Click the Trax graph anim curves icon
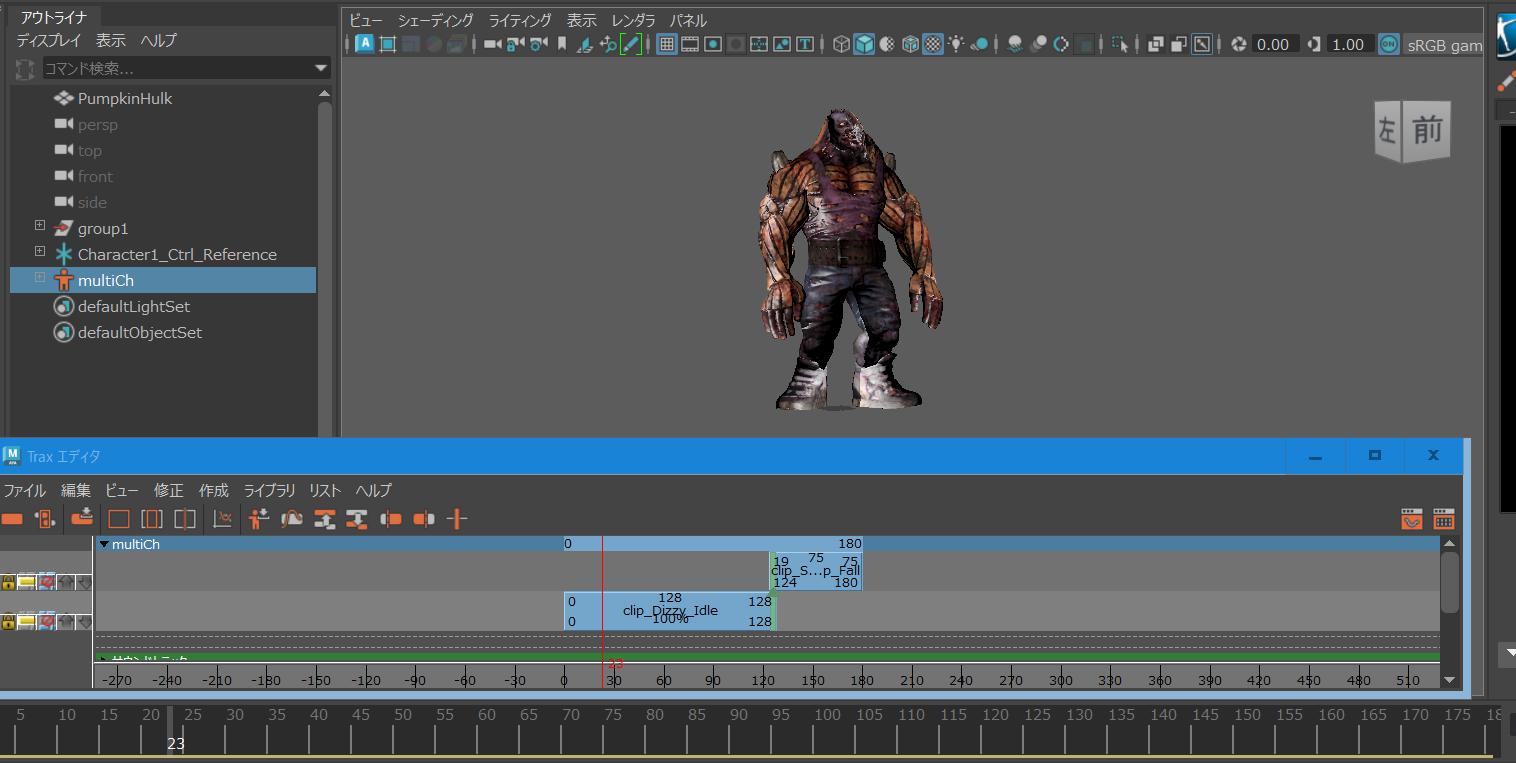1516x763 pixels. (x=223, y=518)
